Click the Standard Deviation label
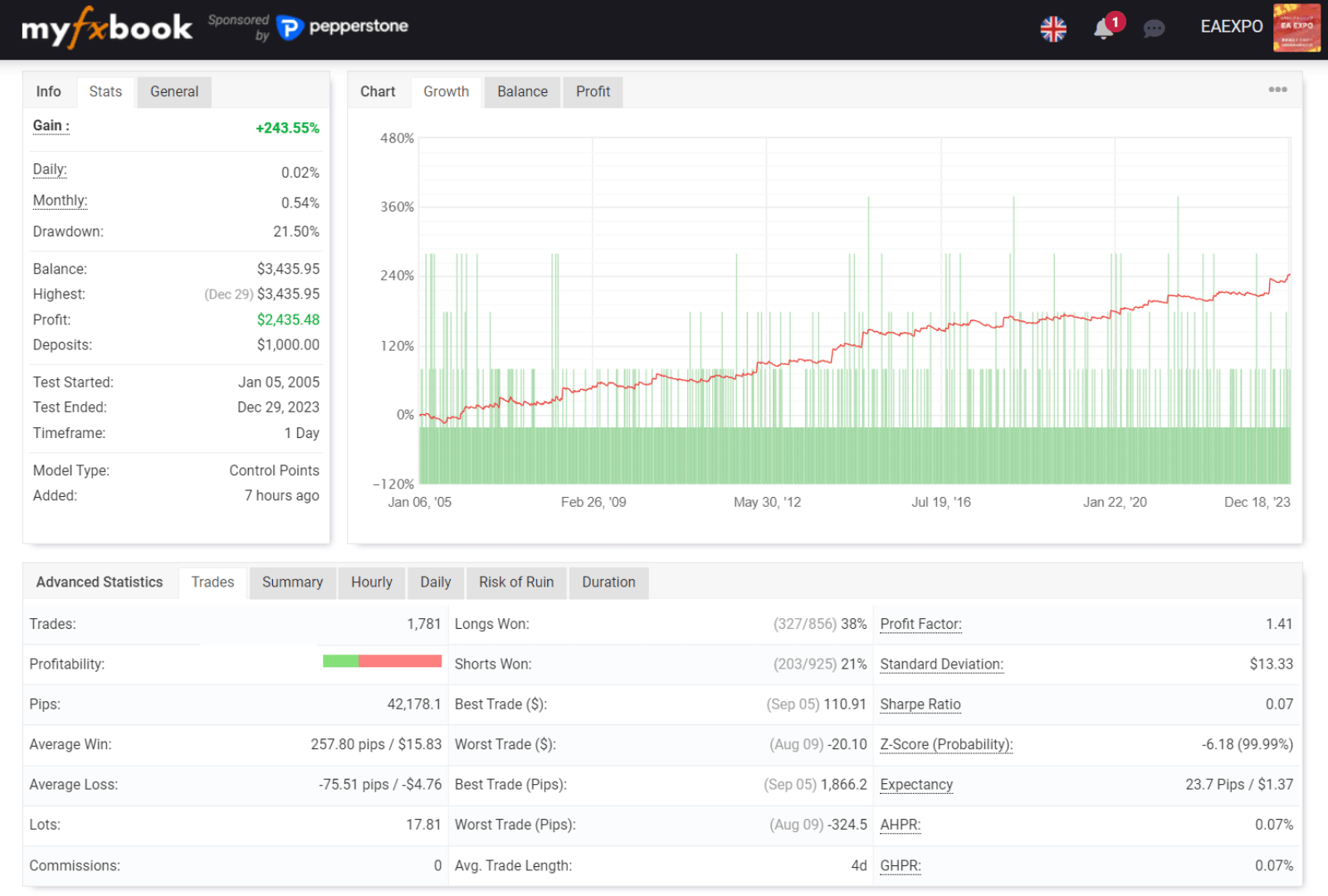 pos(941,664)
